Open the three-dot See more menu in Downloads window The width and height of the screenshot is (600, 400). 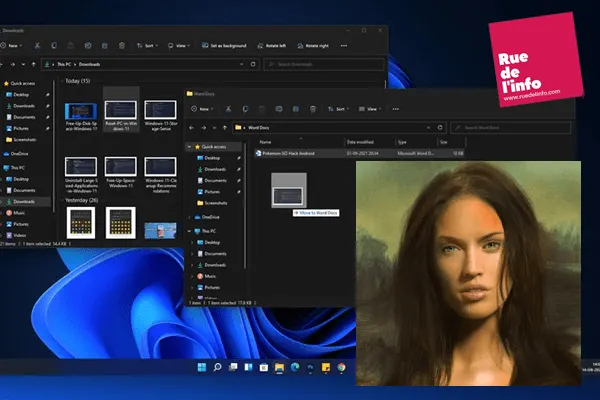(344, 46)
